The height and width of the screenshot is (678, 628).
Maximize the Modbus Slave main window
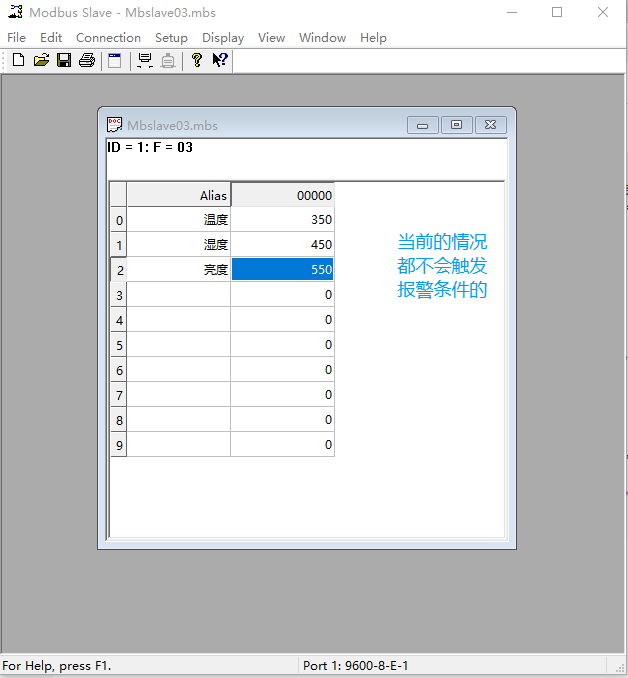pyautogui.click(x=557, y=13)
